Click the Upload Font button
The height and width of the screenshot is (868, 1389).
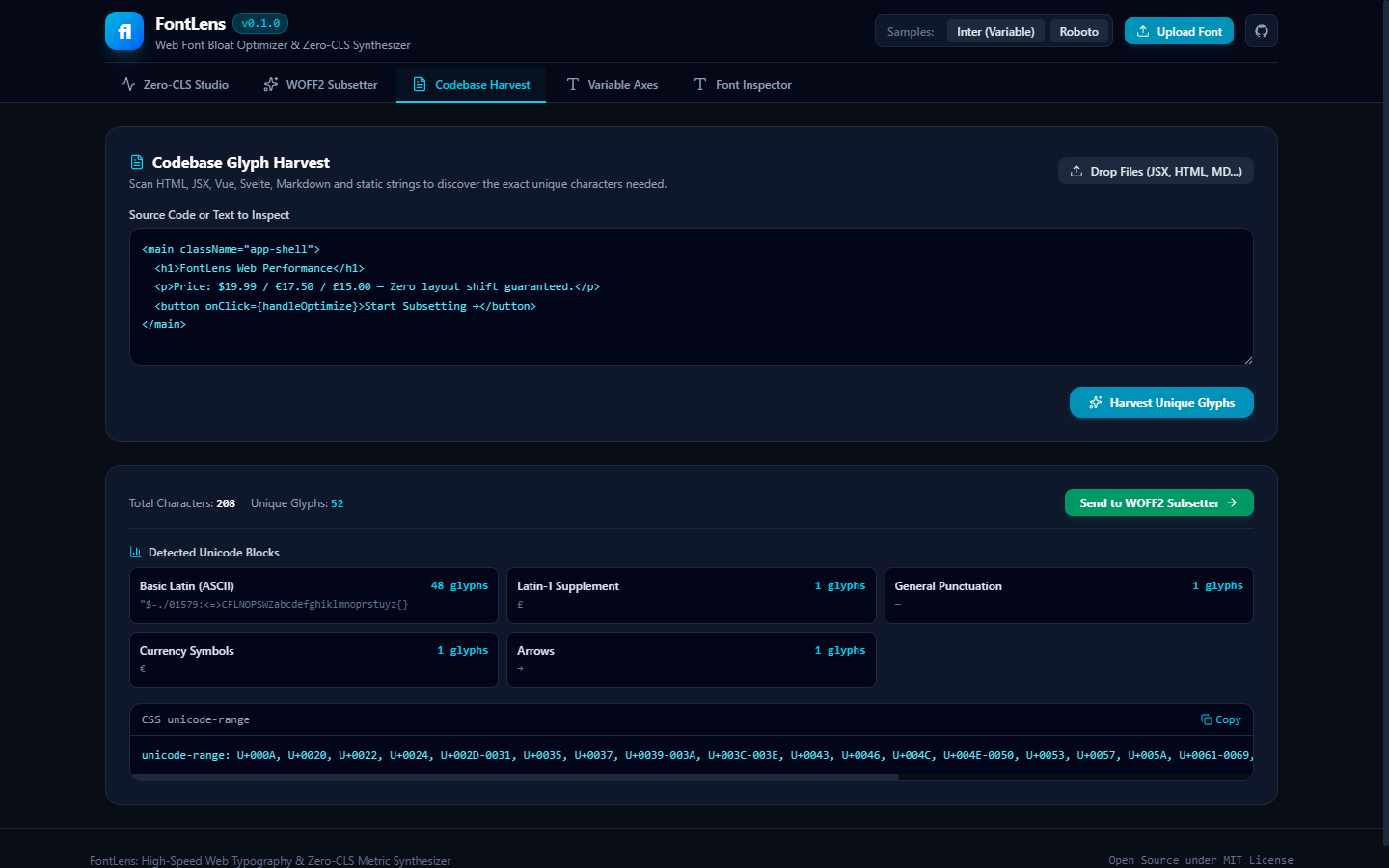pyautogui.click(x=1179, y=31)
